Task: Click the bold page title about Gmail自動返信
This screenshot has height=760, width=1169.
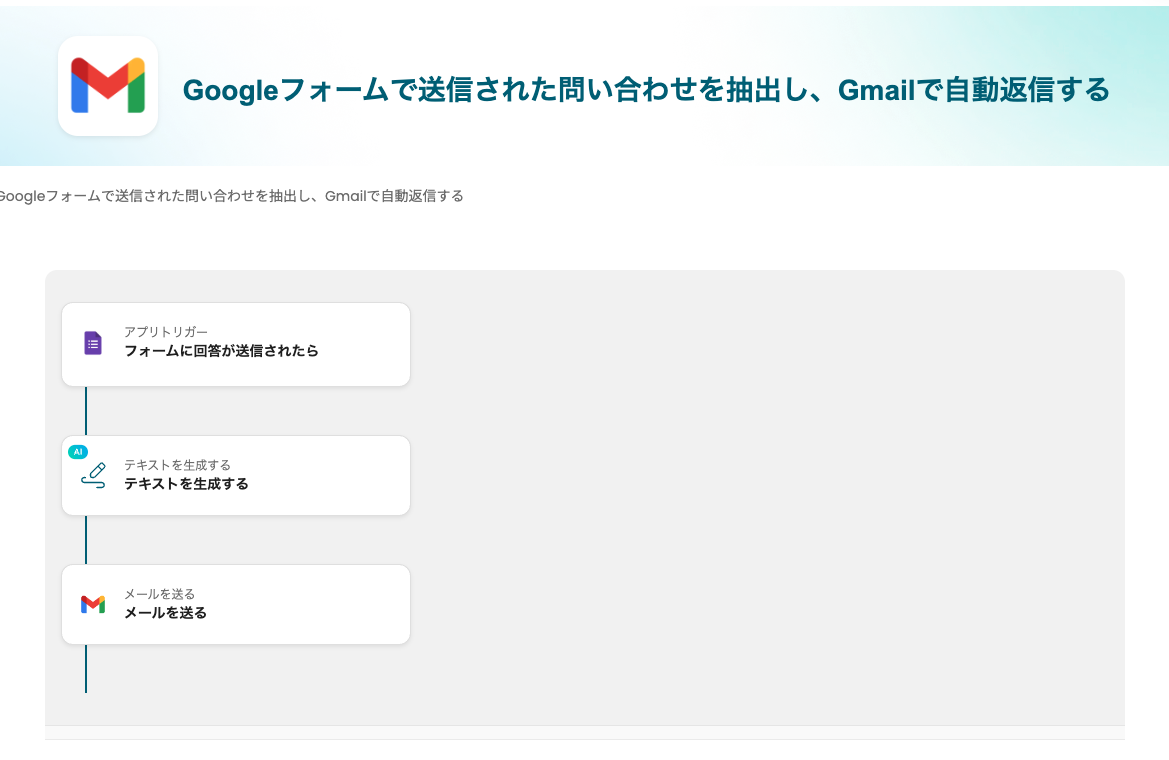Action: (646, 90)
